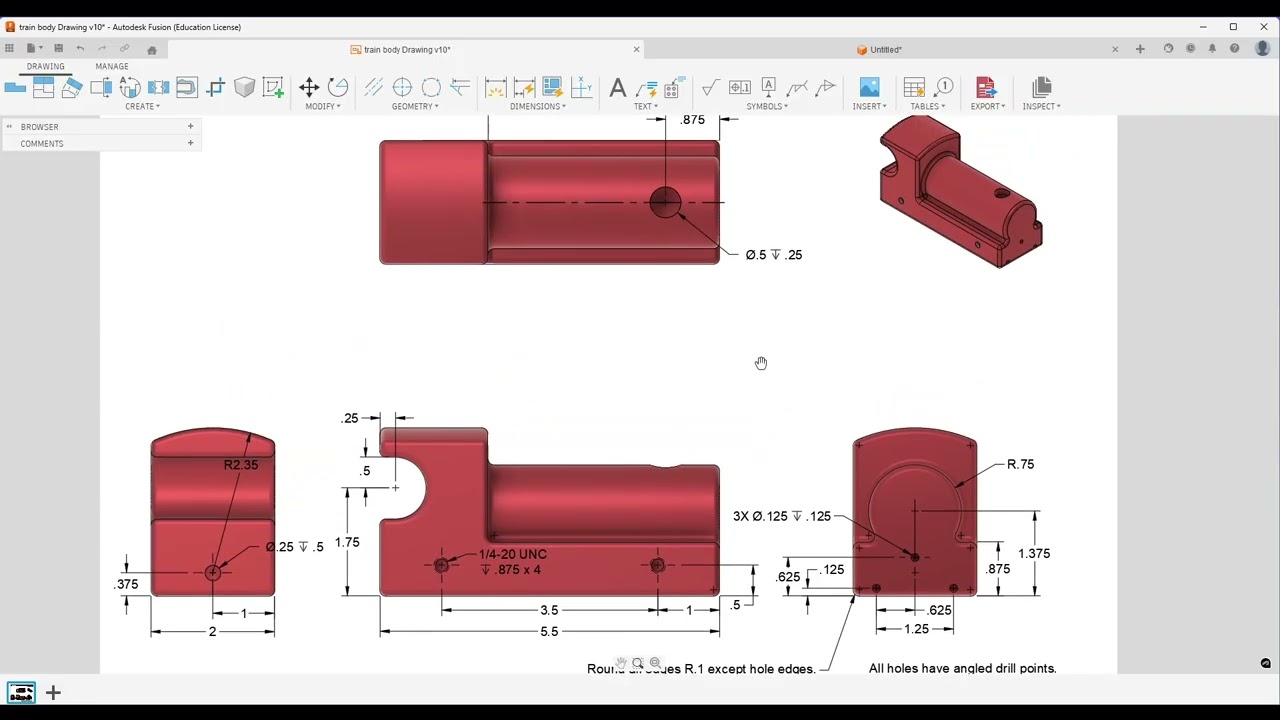This screenshot has width=1280, height=720.
Task: Undo the last action
Action: 80,48
